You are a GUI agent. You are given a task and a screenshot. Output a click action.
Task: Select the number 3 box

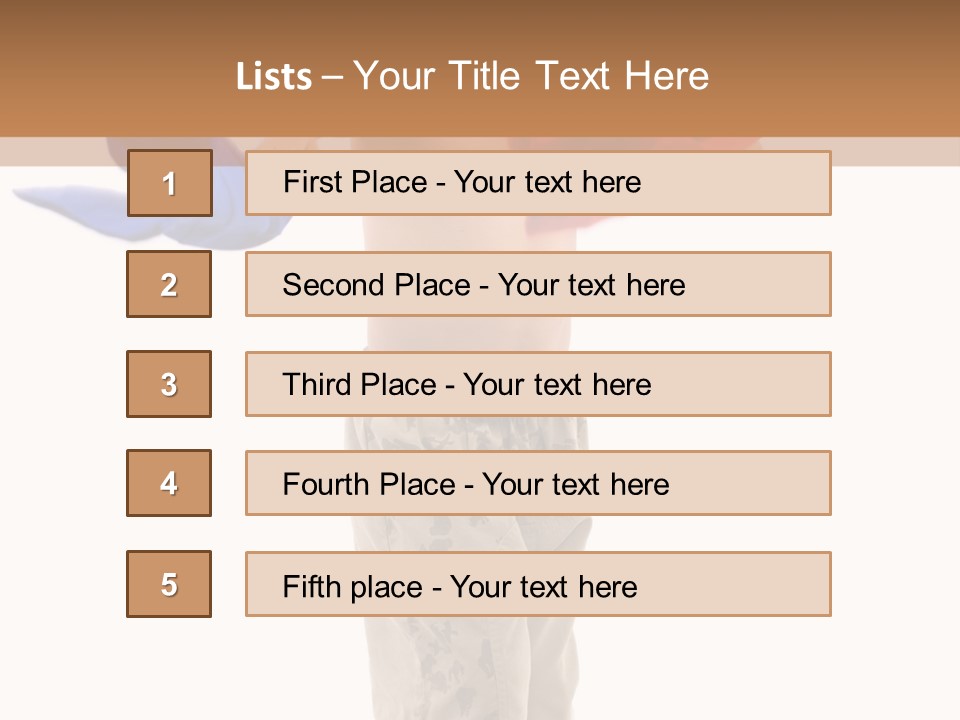[x=169, y=384]
